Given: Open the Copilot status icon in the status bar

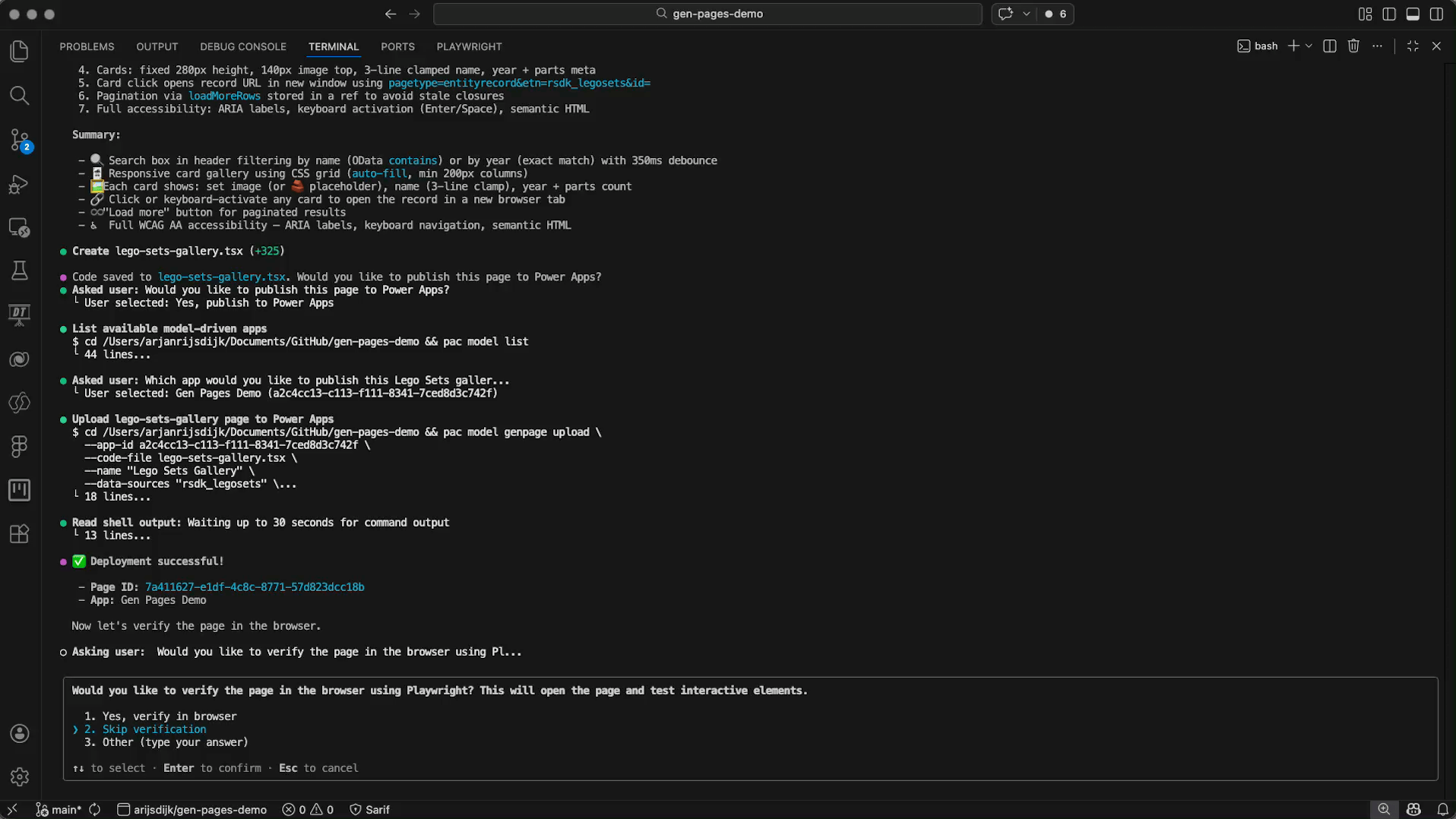Looking at the screenshot, I should (x=1413, y=809).
